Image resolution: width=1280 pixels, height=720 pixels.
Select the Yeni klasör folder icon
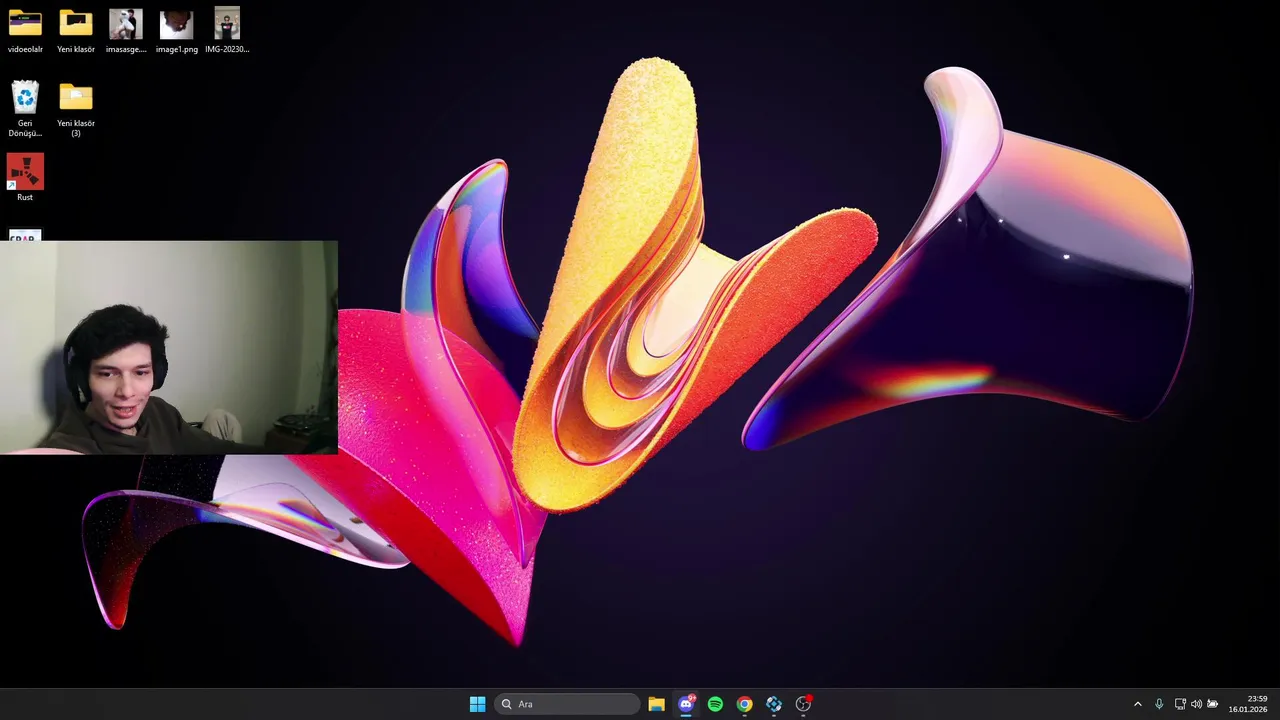point(76,30)
